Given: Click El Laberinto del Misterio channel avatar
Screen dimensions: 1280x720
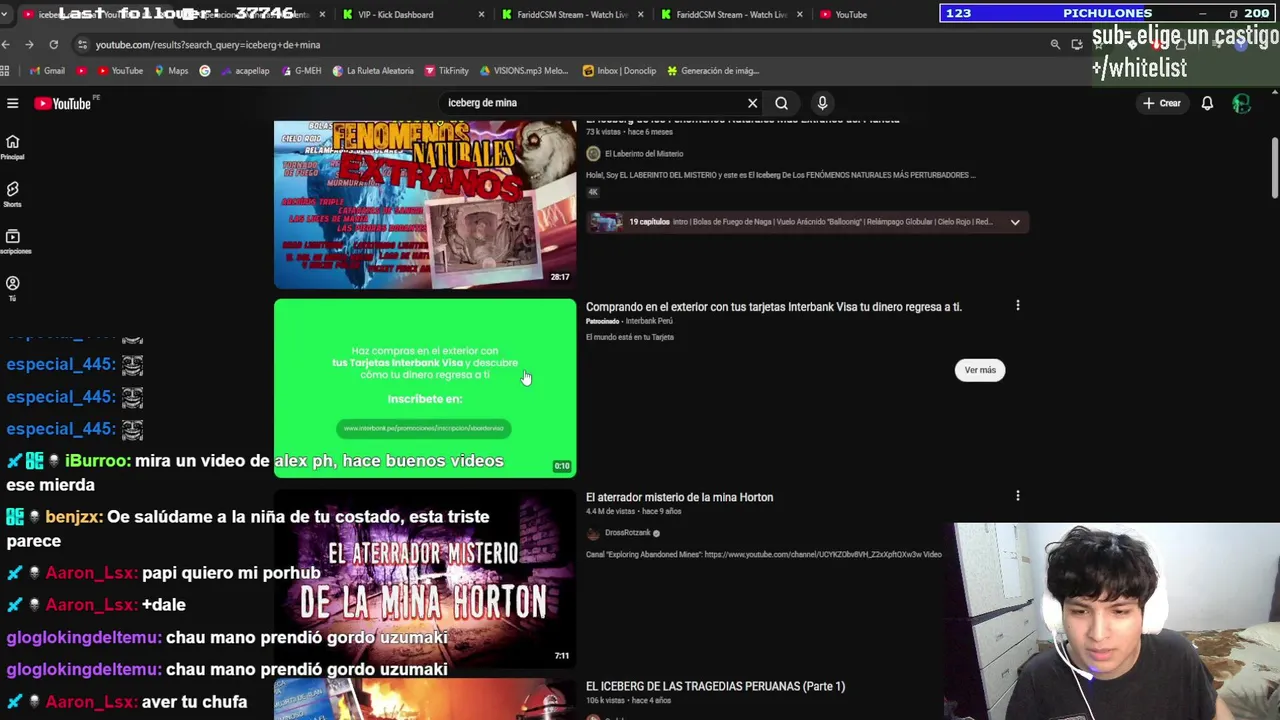Looking at the screenshot, I should click(x=593, y=153).
